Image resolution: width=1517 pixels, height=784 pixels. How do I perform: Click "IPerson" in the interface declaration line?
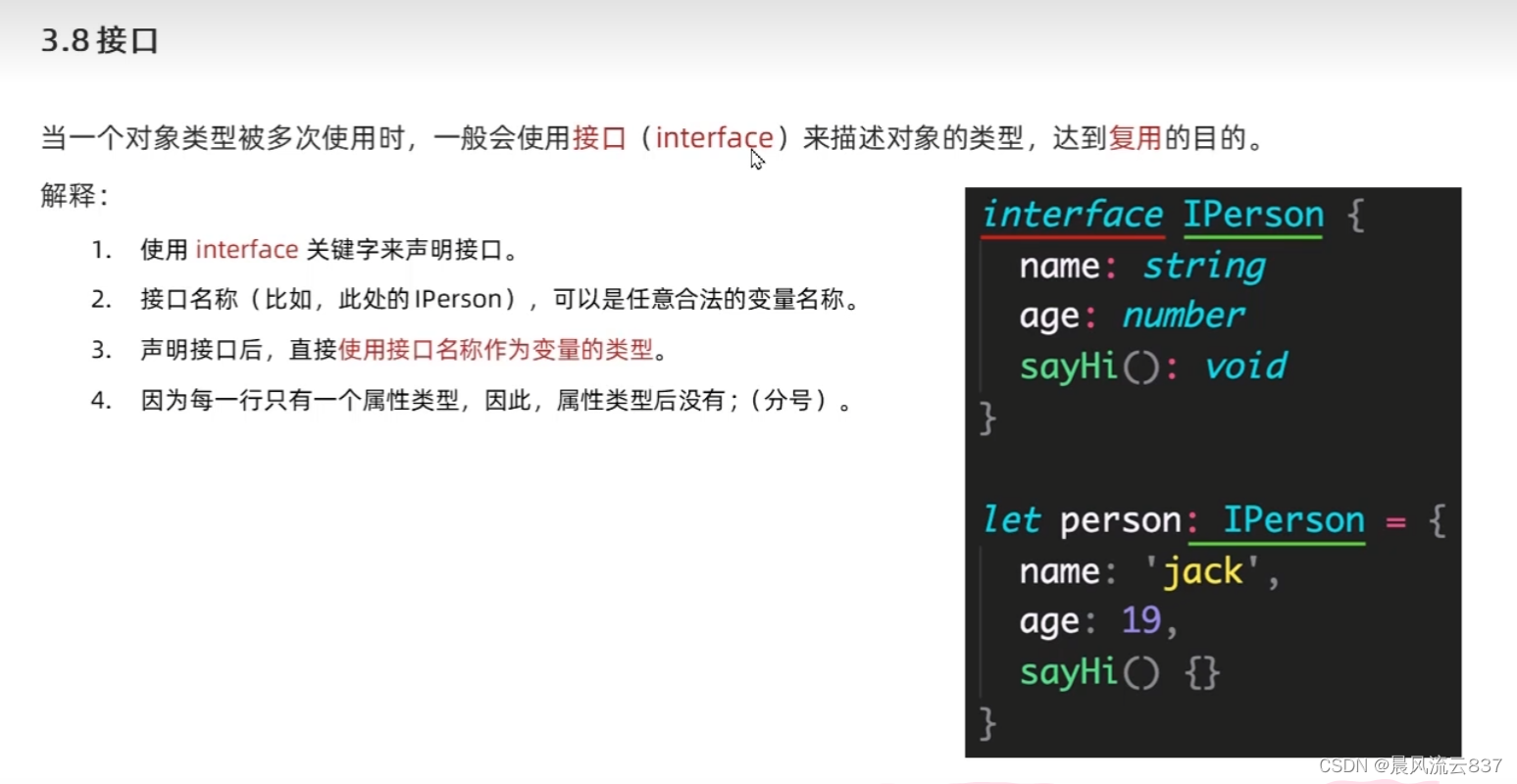[x=1253, y=215]
